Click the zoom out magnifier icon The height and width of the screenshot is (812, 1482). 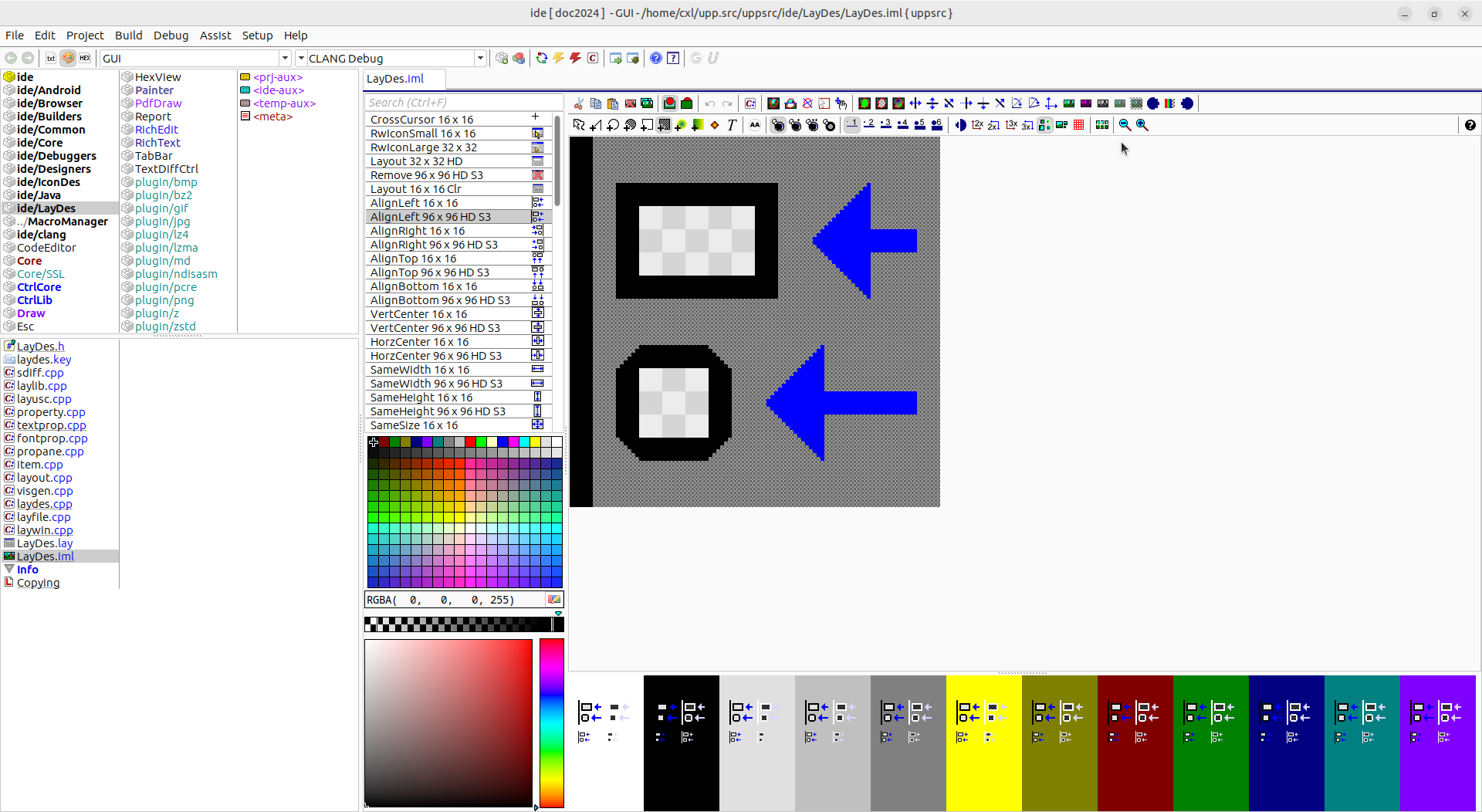click(1125, 125)
